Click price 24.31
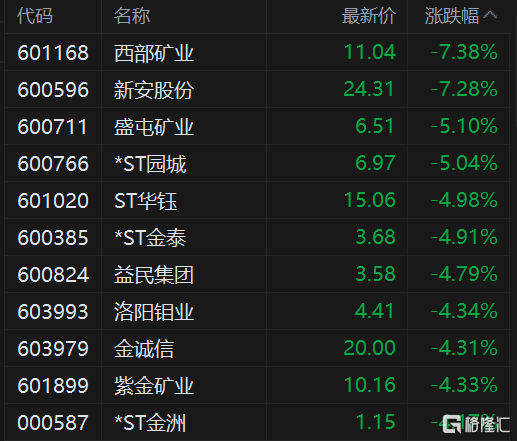 coord(369,89)
